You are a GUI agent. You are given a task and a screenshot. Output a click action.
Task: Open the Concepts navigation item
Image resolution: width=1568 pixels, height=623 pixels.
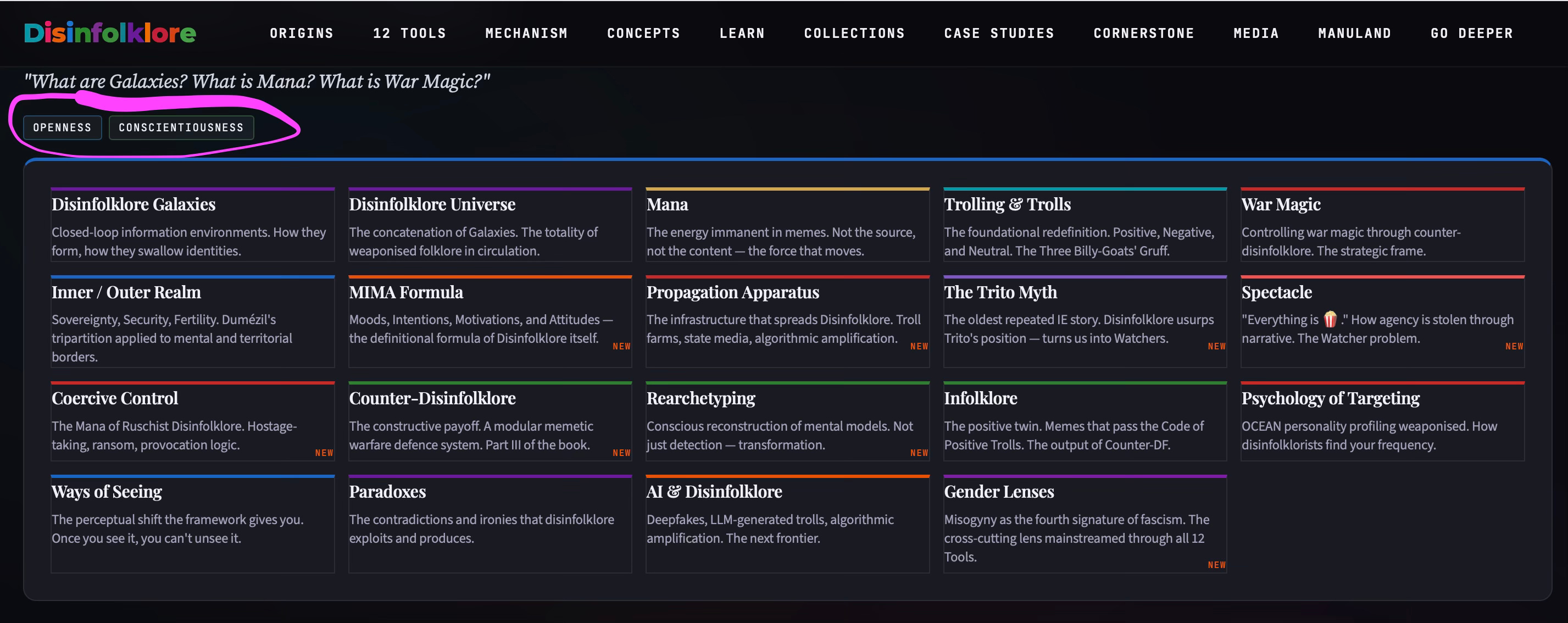[x=643, y=34]
